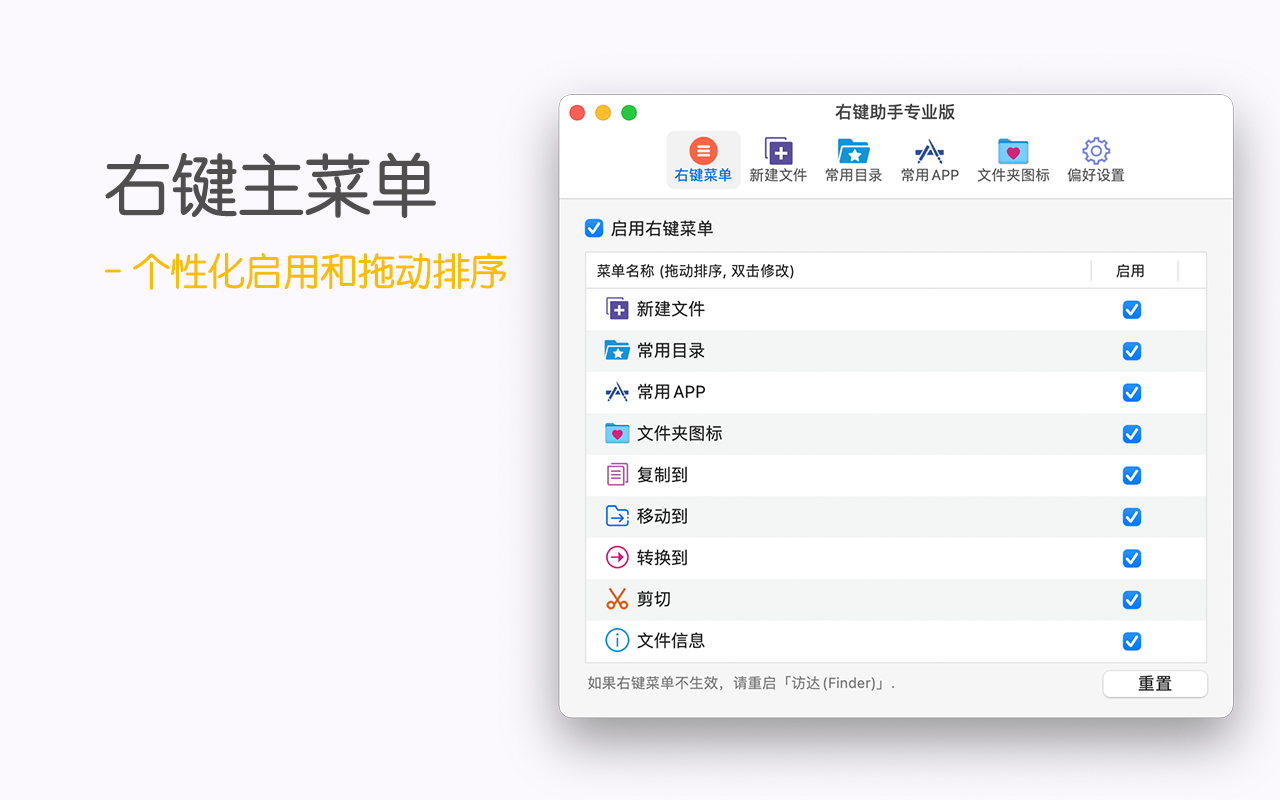This screenshot has width=1280, height=800.
Task: Click the 转换到 row circular arrow icon
Action: coord(617,557)
